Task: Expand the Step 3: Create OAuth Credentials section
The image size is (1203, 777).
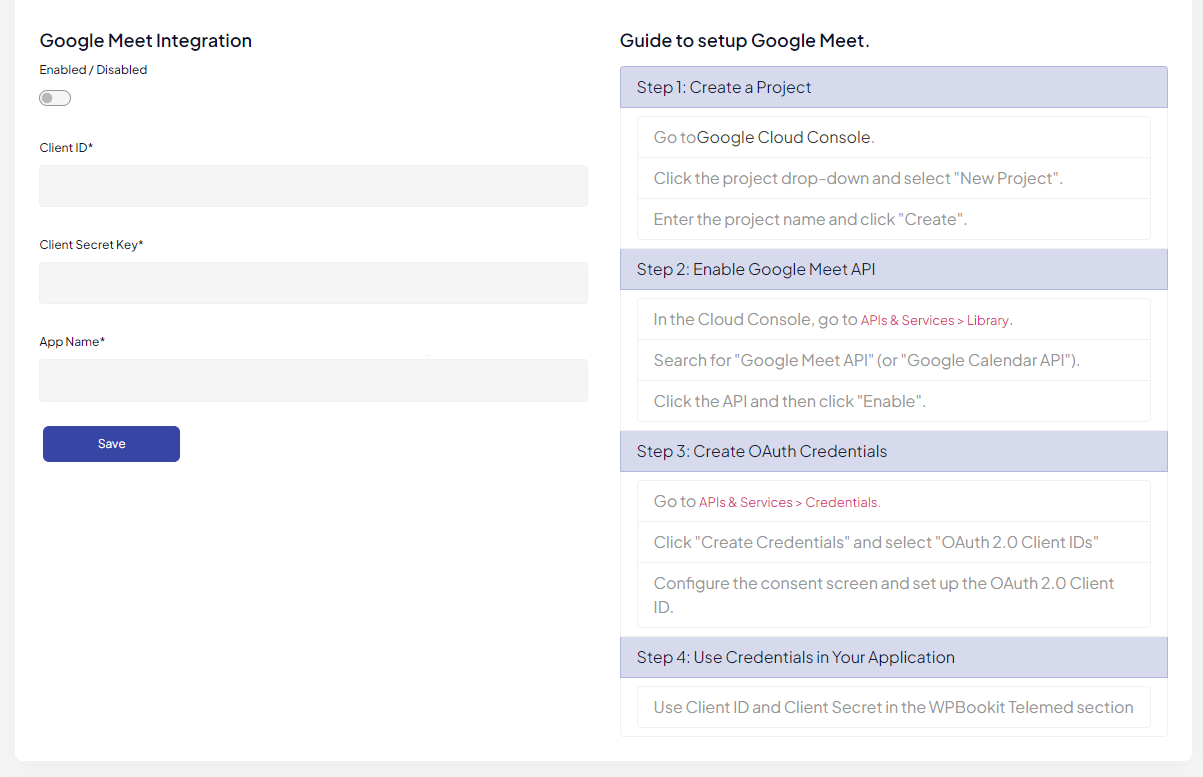Action: click(x=893, y=450)
